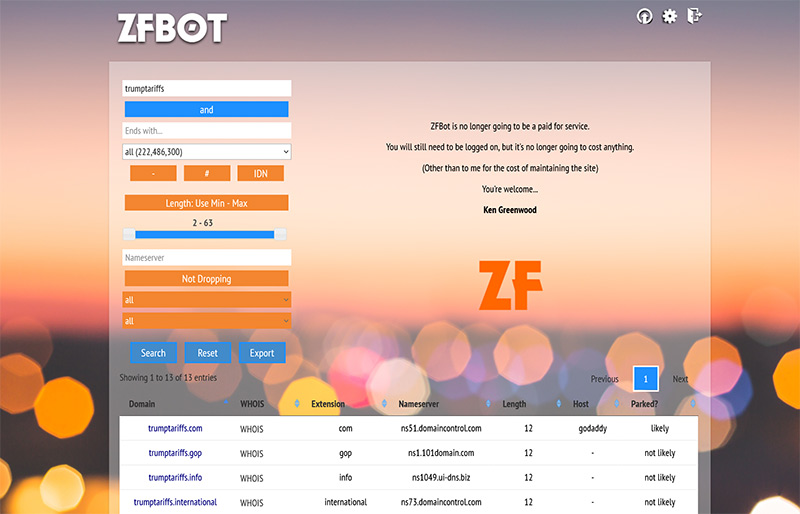Screen dimensions: 800x514
Task: Toggle the hyphen '-' filter button
Action: pos(153,174)
